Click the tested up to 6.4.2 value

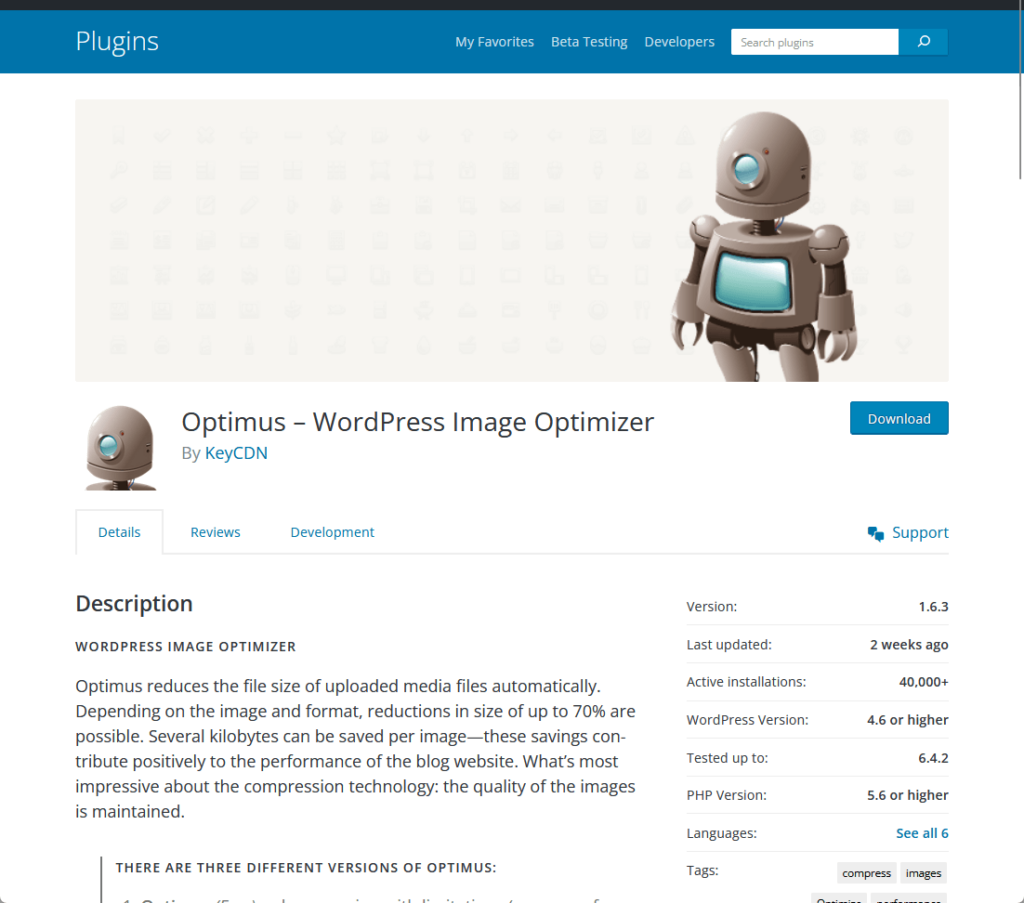(x=933, y=757)
